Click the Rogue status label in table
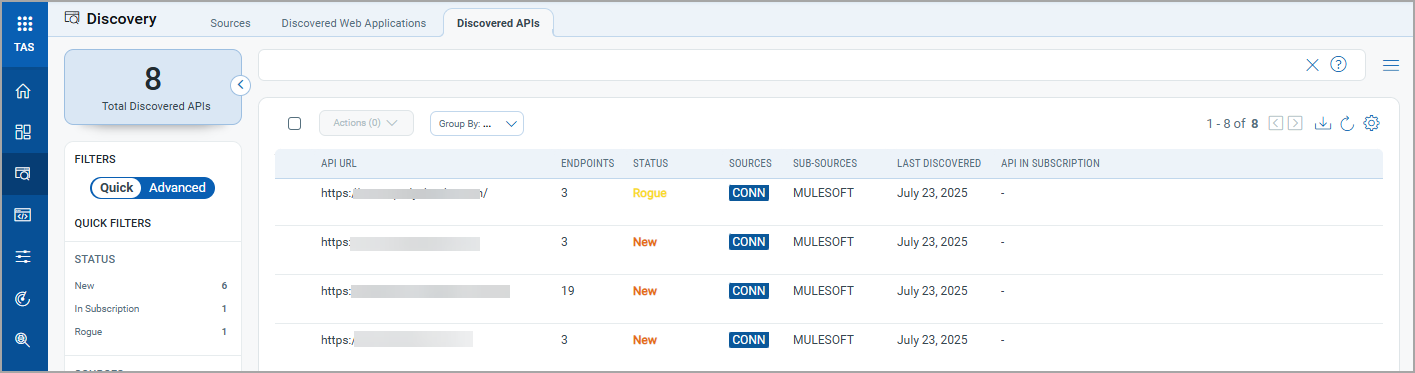Image resolution: width=1415 pixels, height=373 pixels. point(649,193)
